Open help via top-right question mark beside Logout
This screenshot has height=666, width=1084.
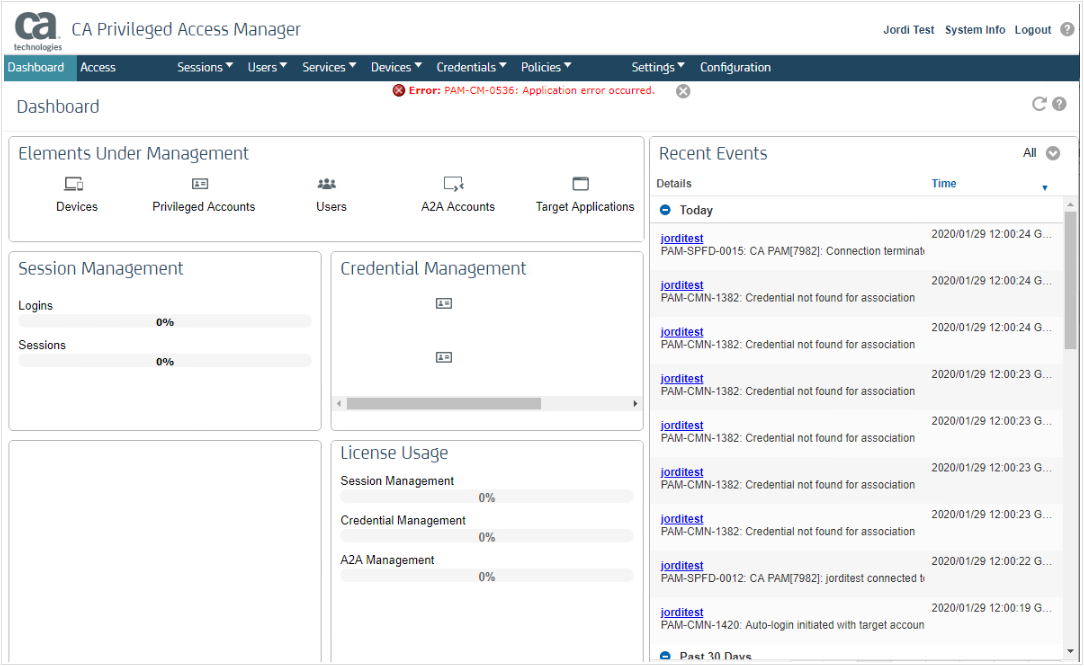coord(1067,29)
